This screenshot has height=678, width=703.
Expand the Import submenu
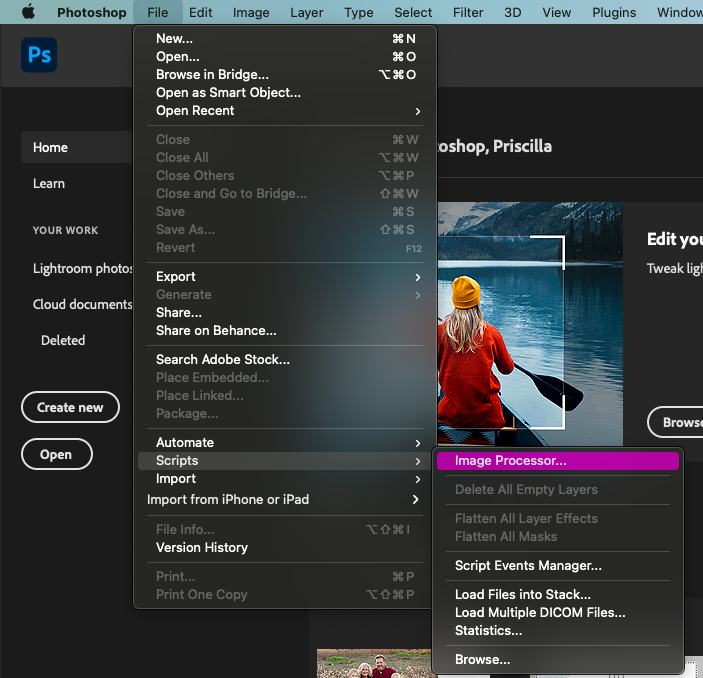285,478
